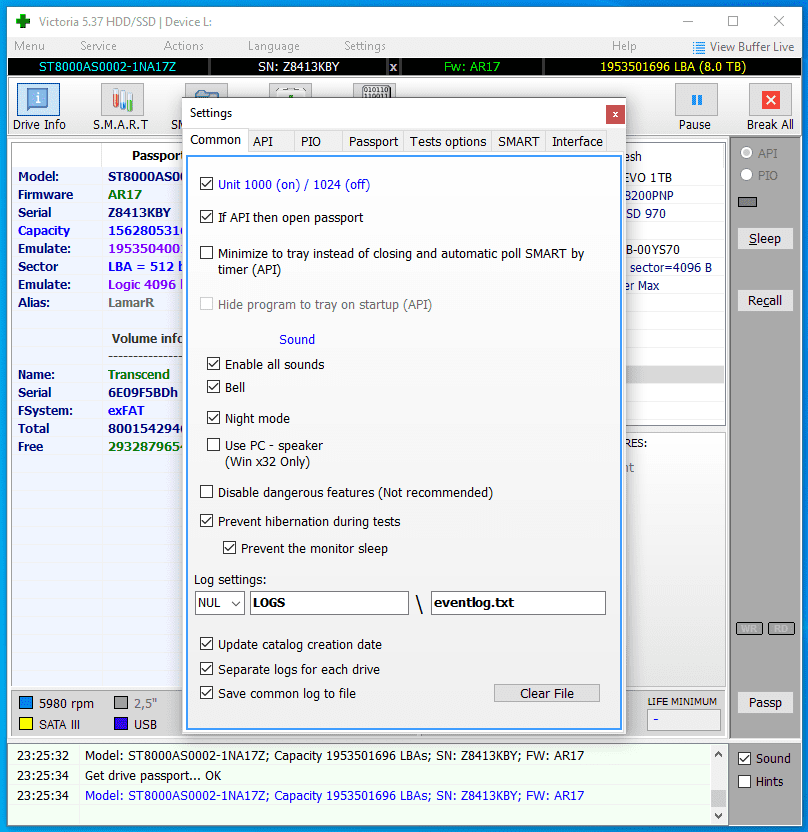Click the gray 2,5" swatch

pyautogui.click(x=121, y=703)
